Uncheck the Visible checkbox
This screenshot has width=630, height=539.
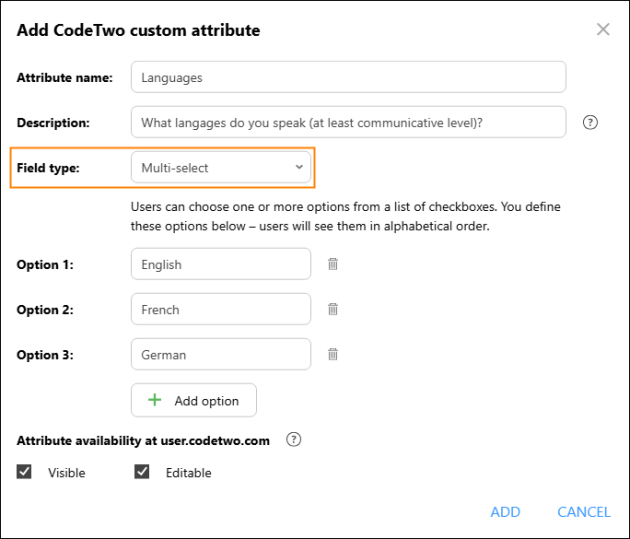pos(24,472)
